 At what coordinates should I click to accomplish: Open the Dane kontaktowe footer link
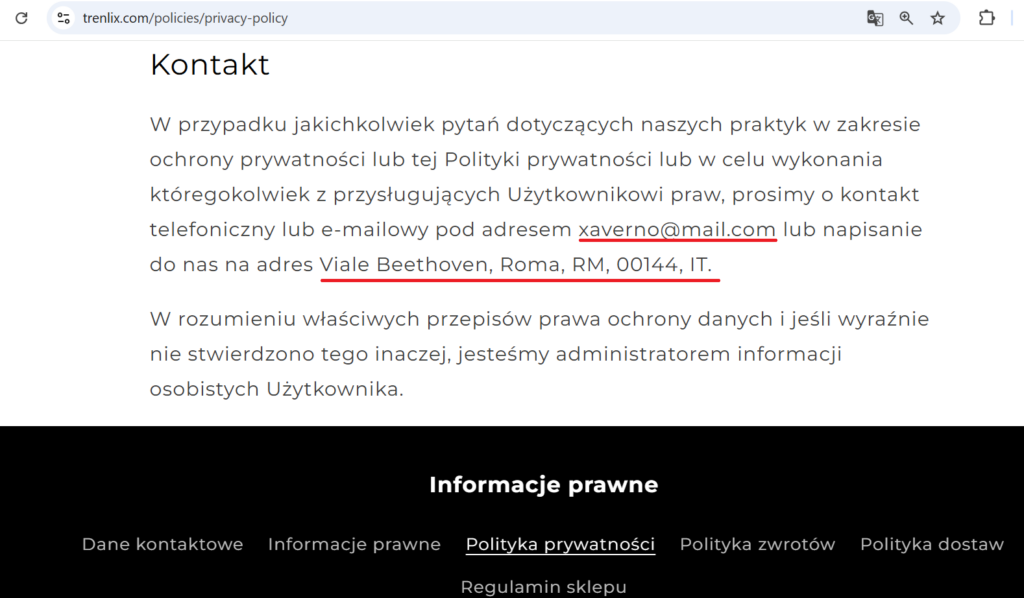tap(163, 544)
